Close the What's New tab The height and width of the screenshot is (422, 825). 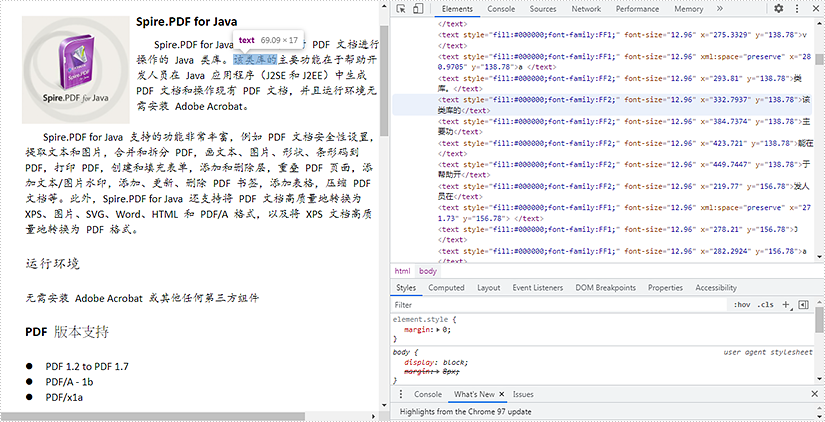[501, 394]
